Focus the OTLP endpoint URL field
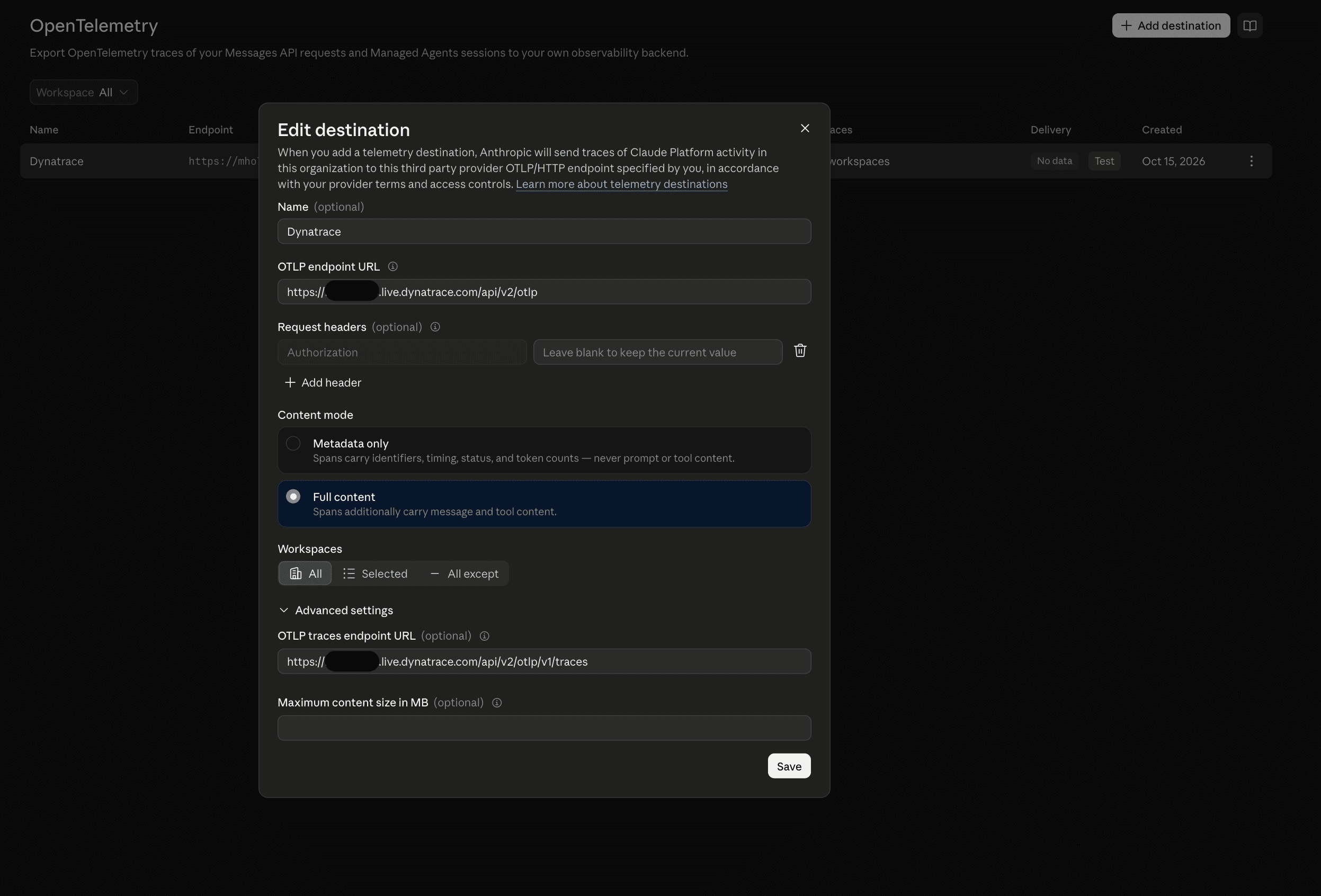Viewport: 1321px width, 896px height. coord(544,292)
